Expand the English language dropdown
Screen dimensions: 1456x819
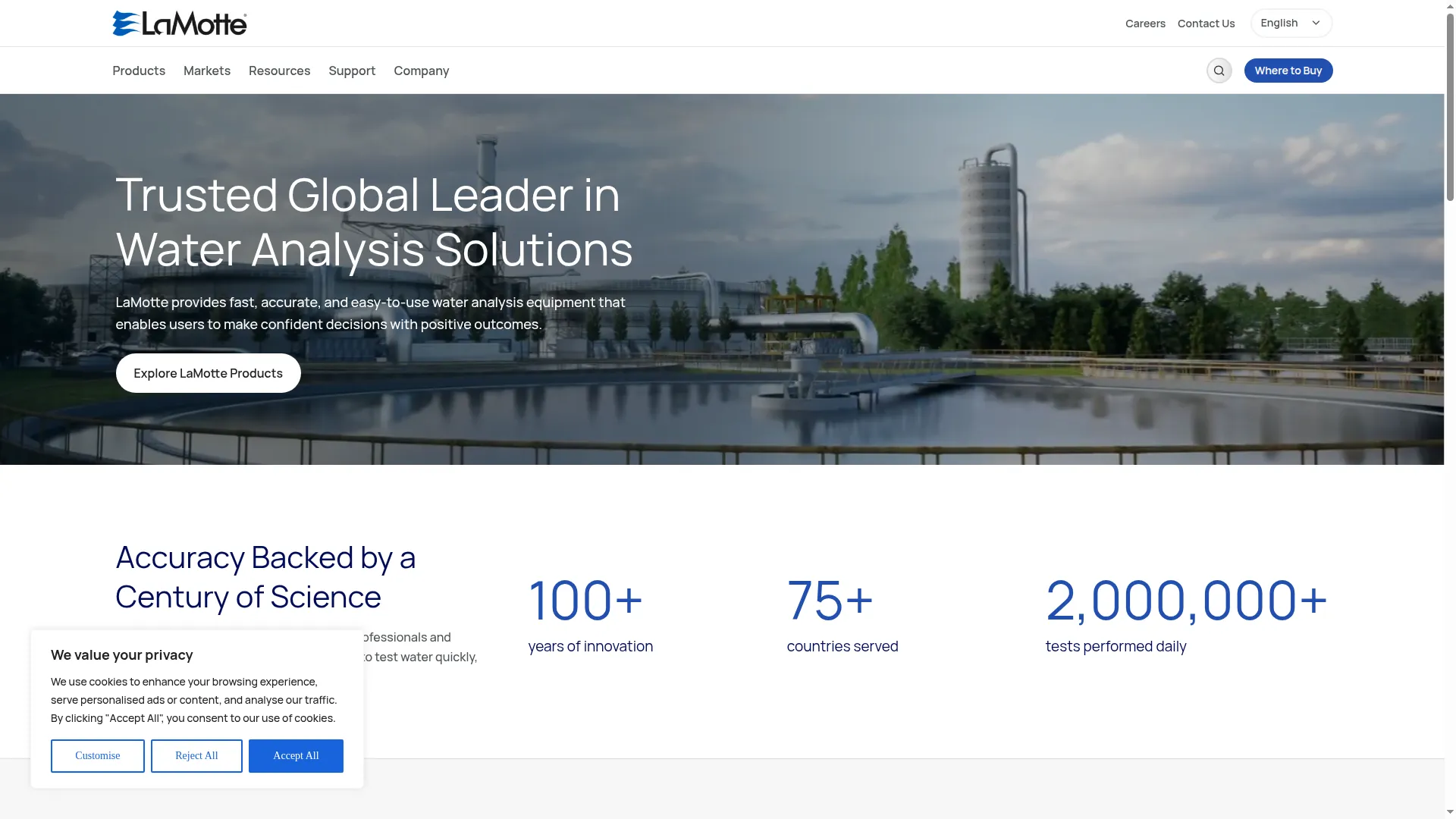point(1291,23)
